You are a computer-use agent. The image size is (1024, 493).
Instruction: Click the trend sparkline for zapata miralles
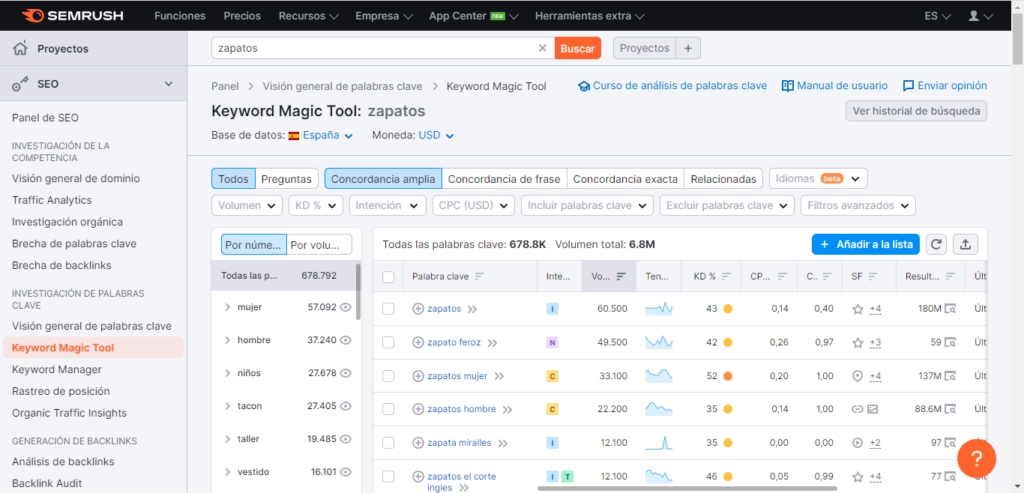658,443
